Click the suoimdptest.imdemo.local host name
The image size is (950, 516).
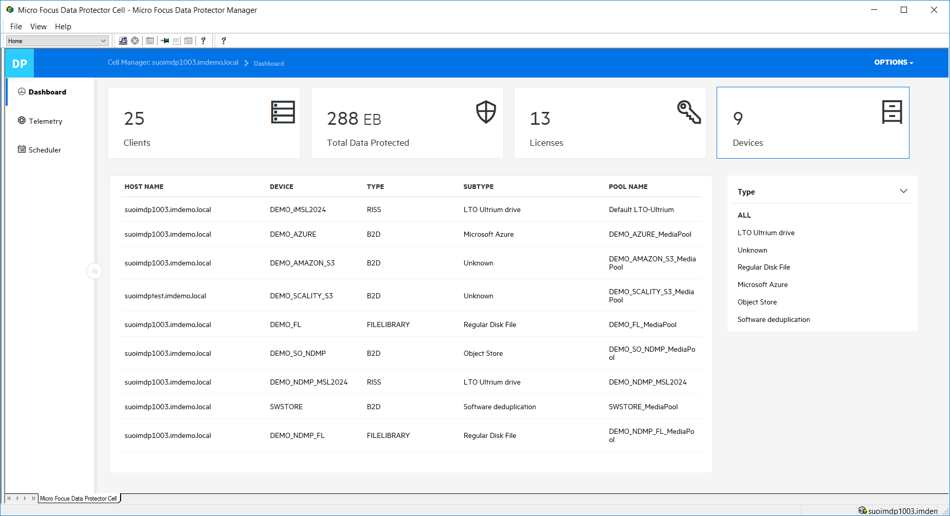(x=165, y=296)
